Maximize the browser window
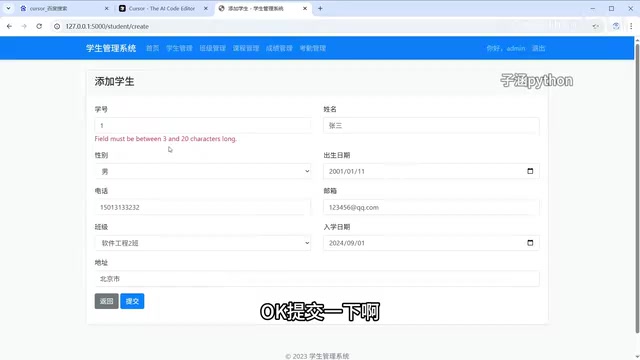Screen dimensions: 640x360 [x=611, y=8]
